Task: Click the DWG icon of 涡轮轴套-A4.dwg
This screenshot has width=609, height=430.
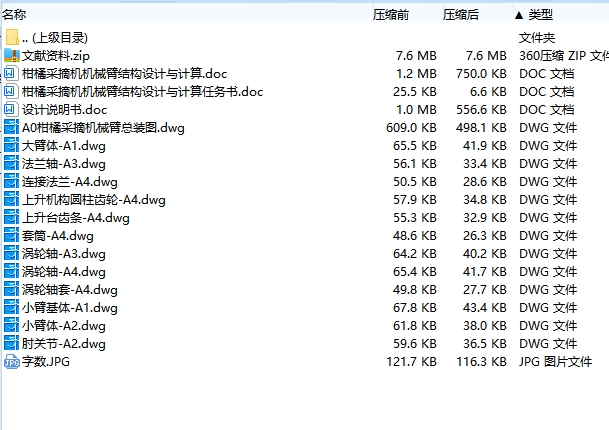Action: [x=11, y=289]
